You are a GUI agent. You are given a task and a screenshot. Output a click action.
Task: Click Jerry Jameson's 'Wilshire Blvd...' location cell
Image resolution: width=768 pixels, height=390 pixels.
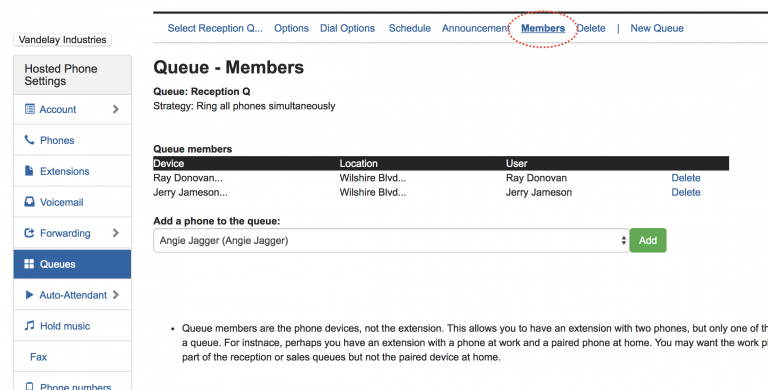(x=373, y=192)
